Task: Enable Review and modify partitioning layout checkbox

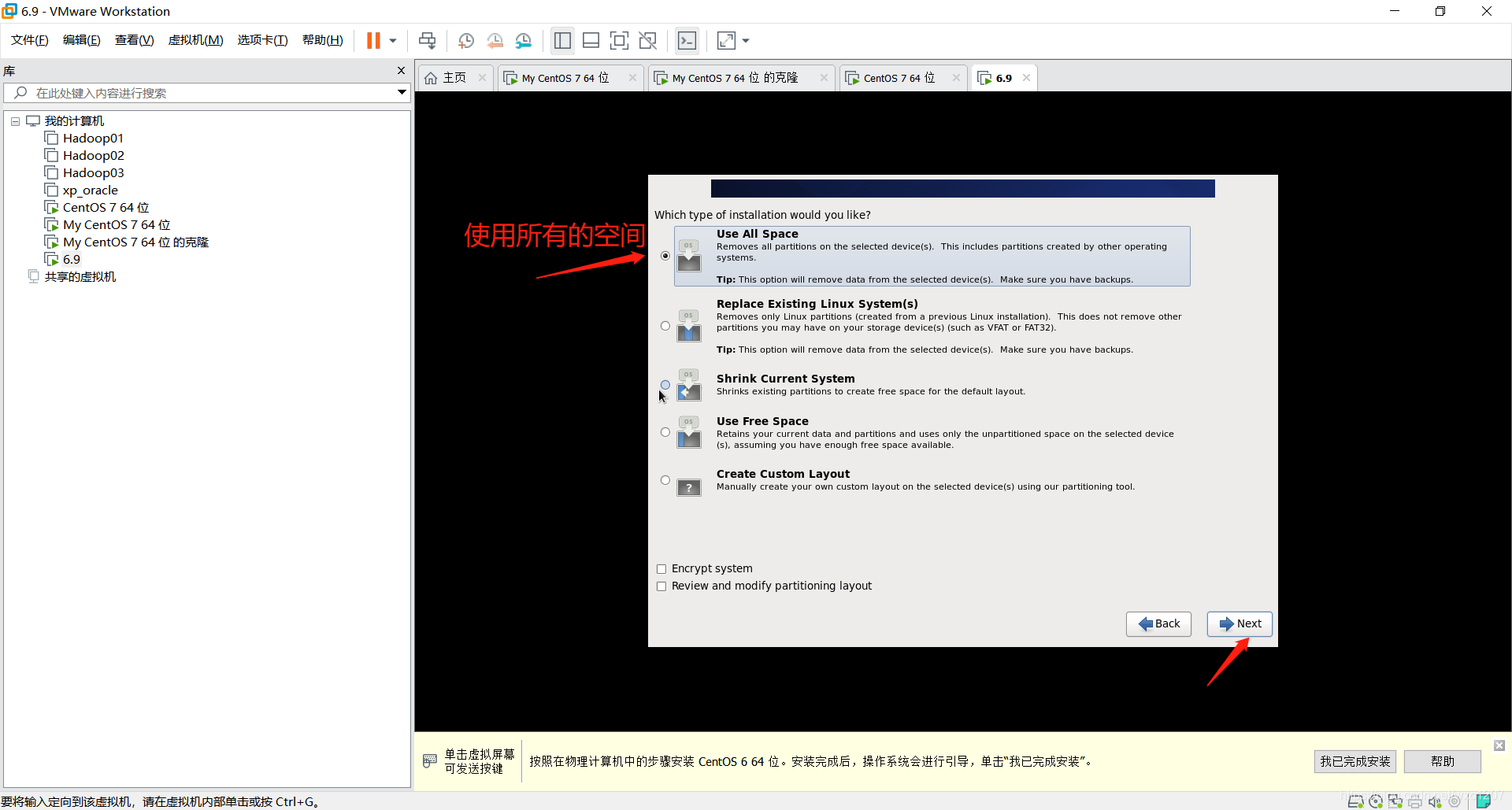Action: click(x=661, y=586)
